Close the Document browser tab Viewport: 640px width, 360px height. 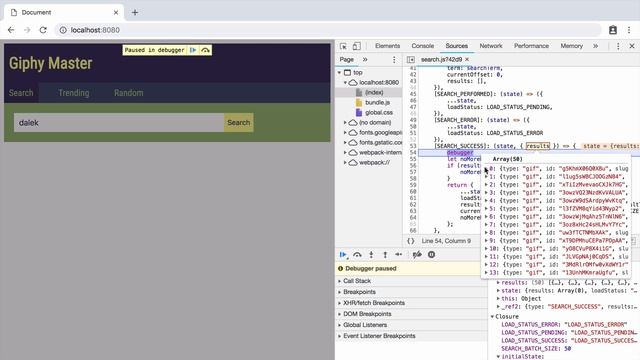coord(116,13)
